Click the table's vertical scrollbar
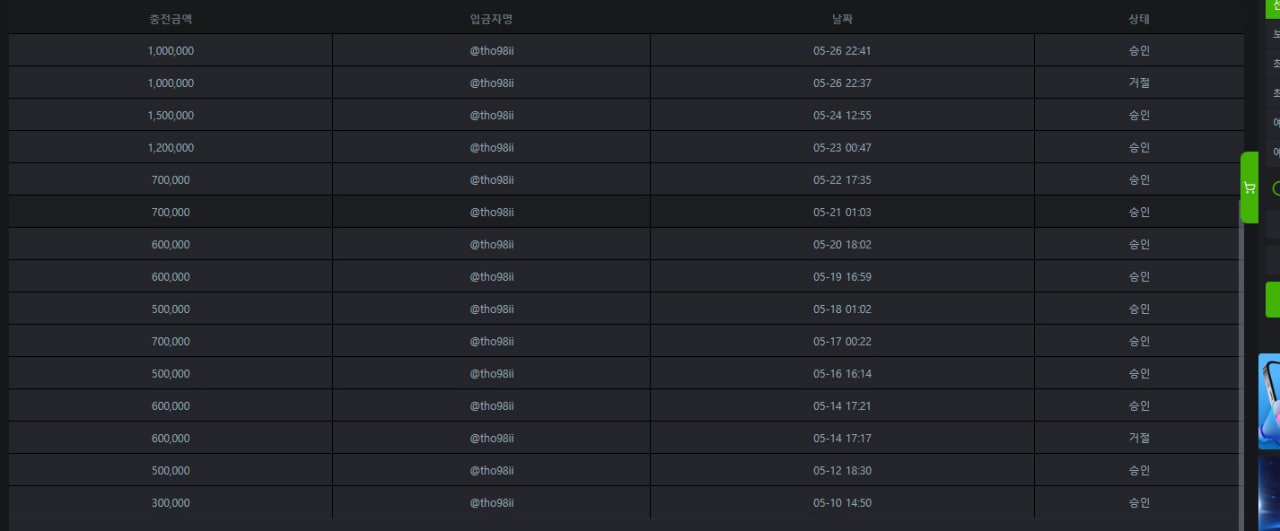 [1243, 370]
